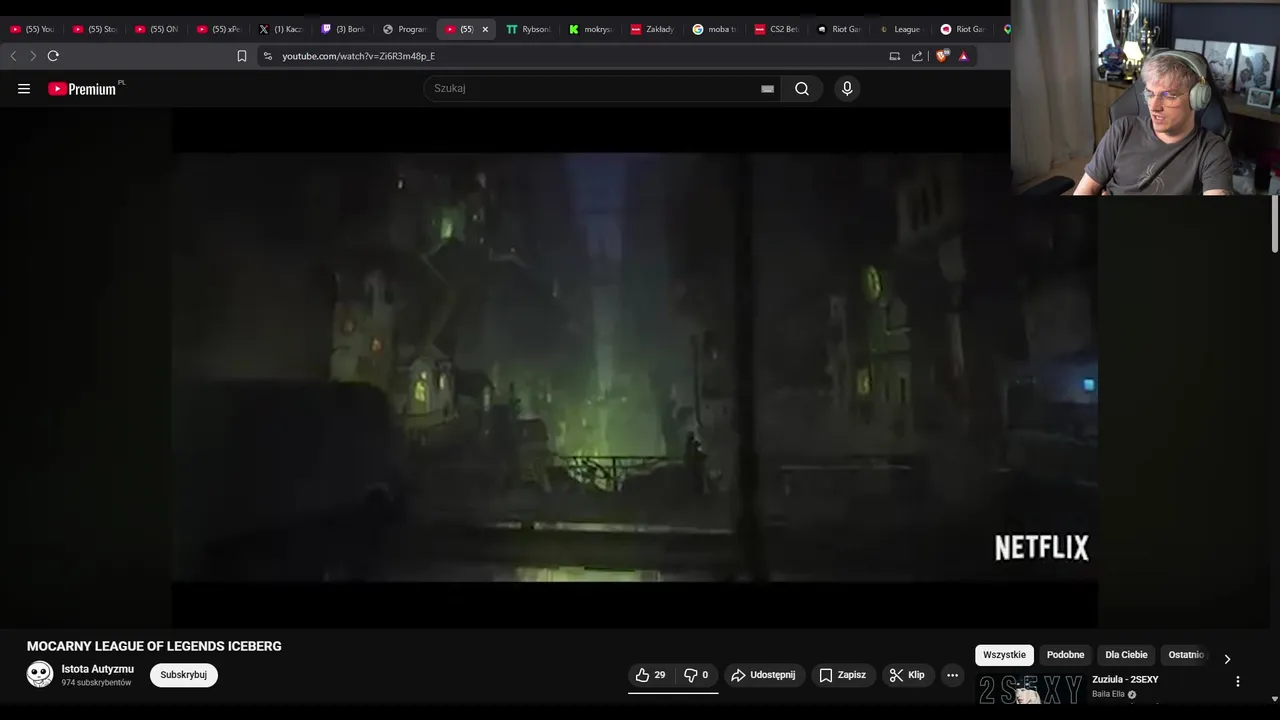Open the Brave Shields lion icon
The image size is (1280, 720).
click(942, 56)
